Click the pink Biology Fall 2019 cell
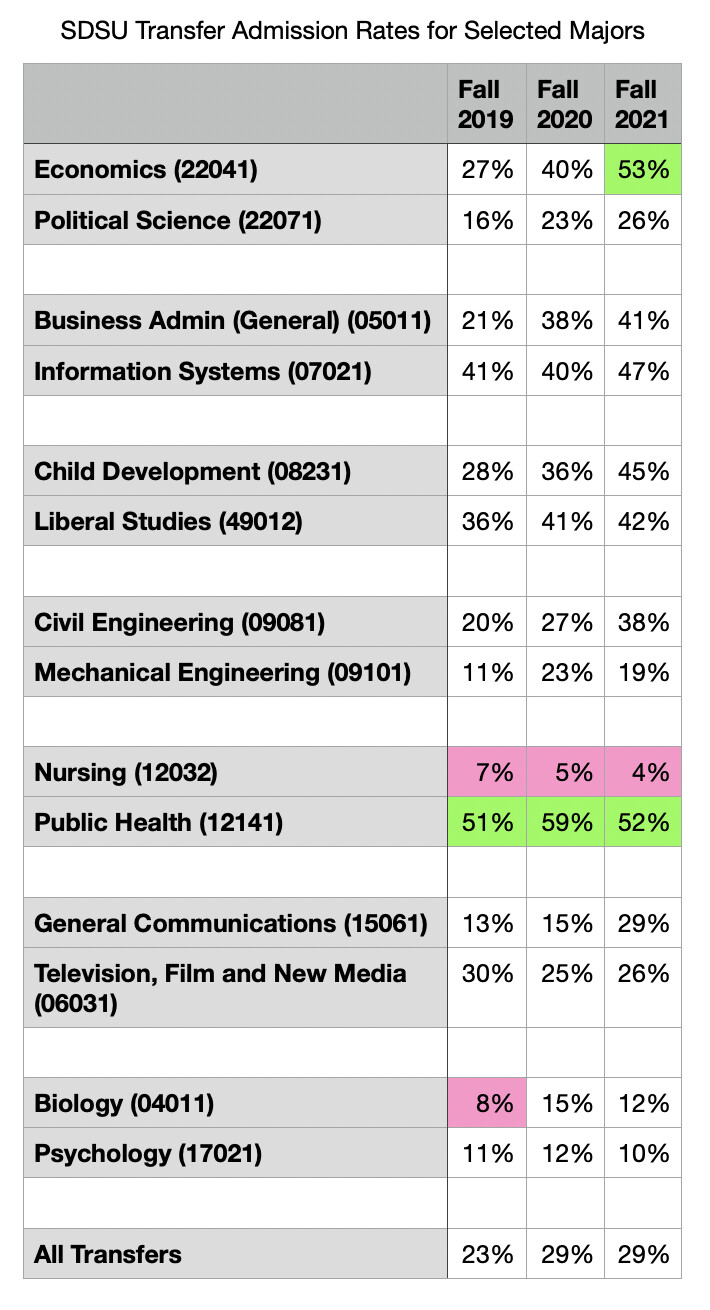Screen dimensions: 710x1310 pyautogui.click(x=486, y=1104)
